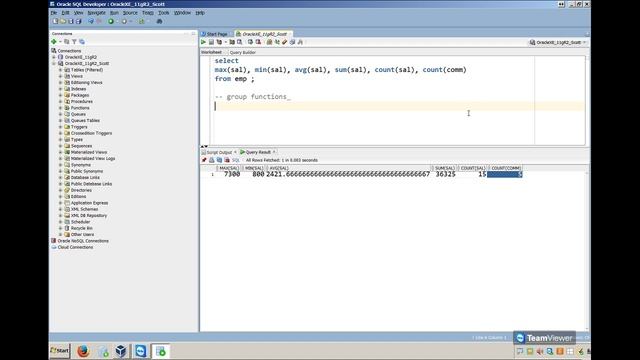Click the print icon in Query Result toolbar
The width and height of the screenshot is (640, 360).
point(211,160)
